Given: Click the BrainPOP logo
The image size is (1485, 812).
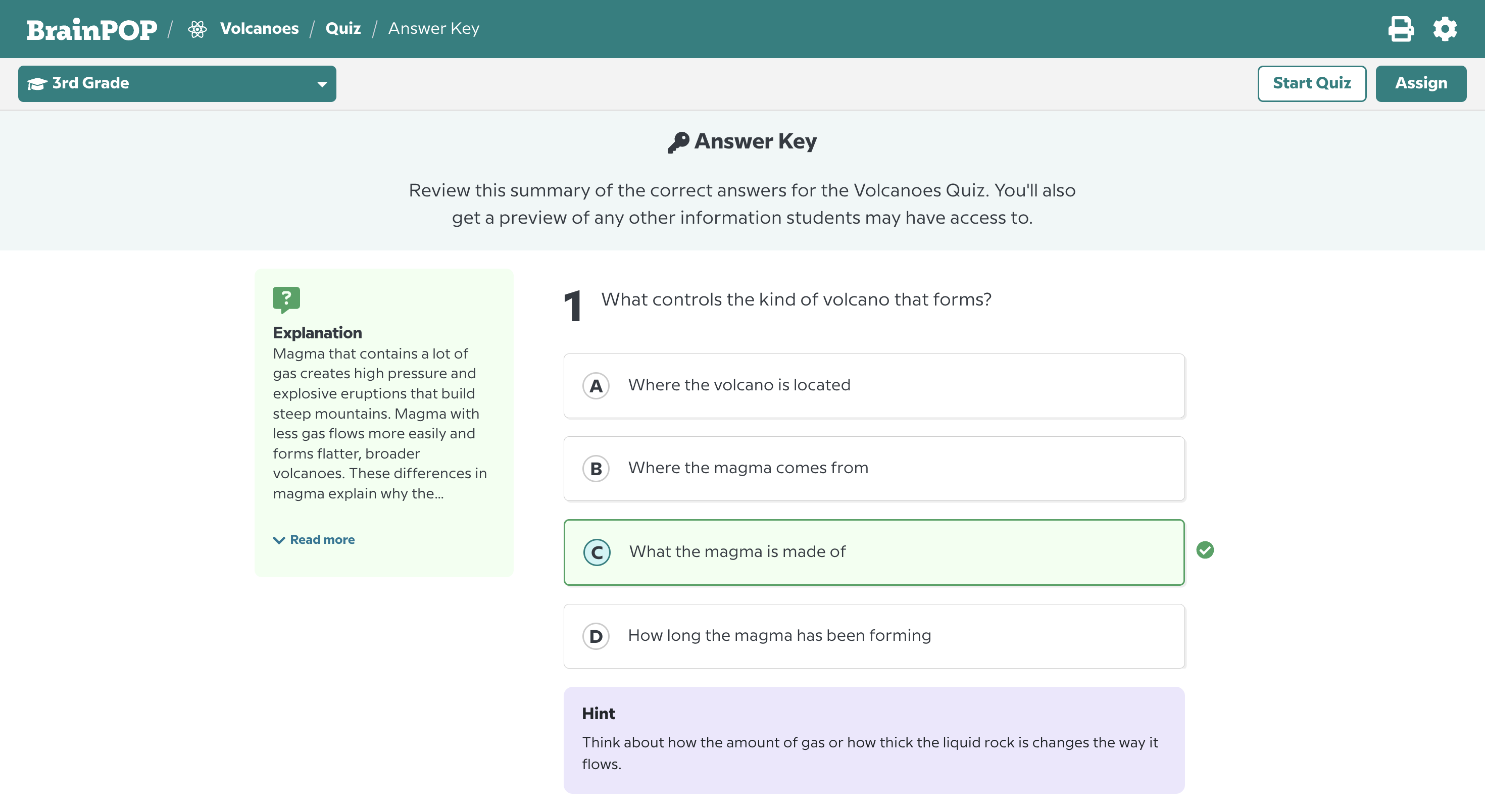Looking at the screenshot, I should (x=91, y=29).
